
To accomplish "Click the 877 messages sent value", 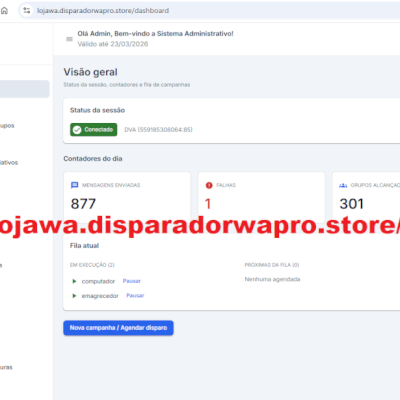I will click(x=83, y=204).
